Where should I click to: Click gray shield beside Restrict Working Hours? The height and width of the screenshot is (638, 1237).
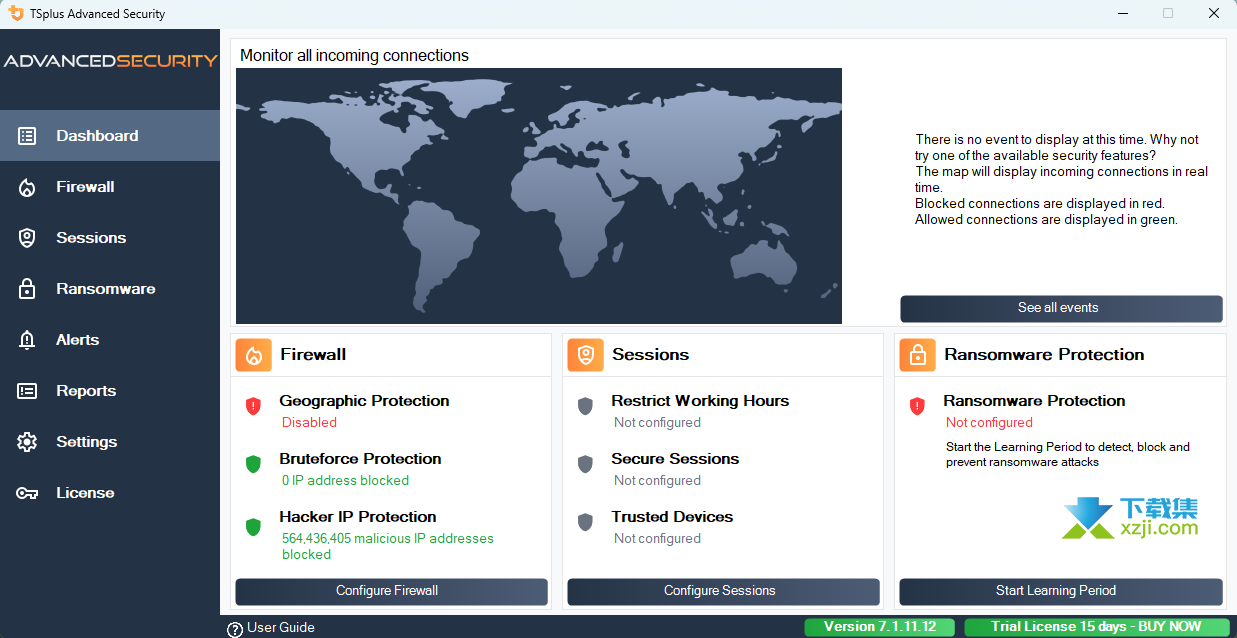coord(586,406)
